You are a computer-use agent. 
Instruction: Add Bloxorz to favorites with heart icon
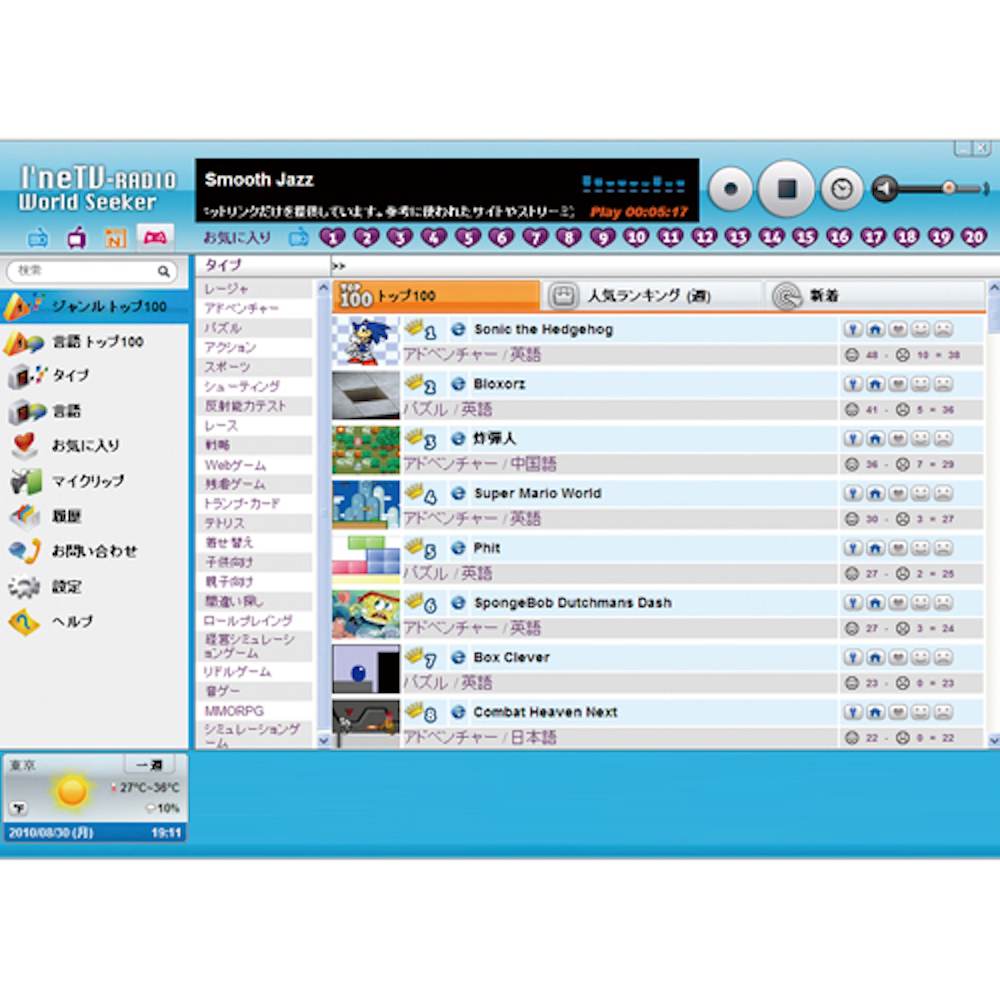(898, 384)
